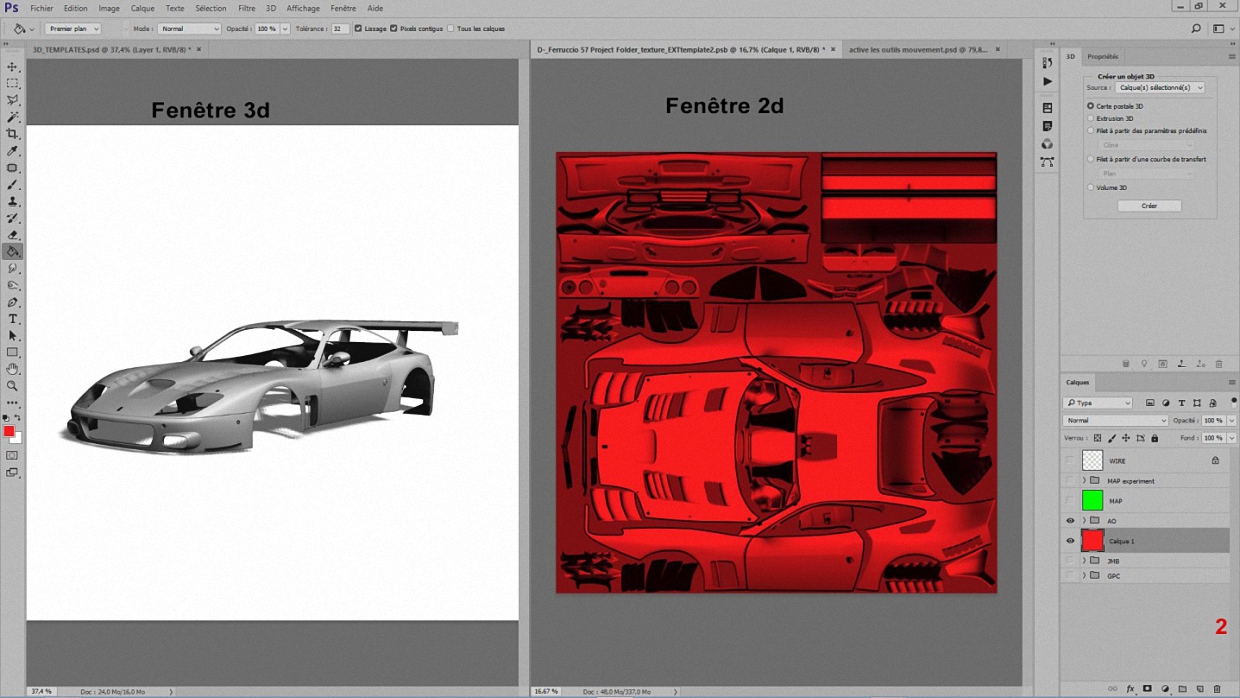Hide the Calque 1 layer
Viewport: 1240px width, 698px height.
(1070, 541)
